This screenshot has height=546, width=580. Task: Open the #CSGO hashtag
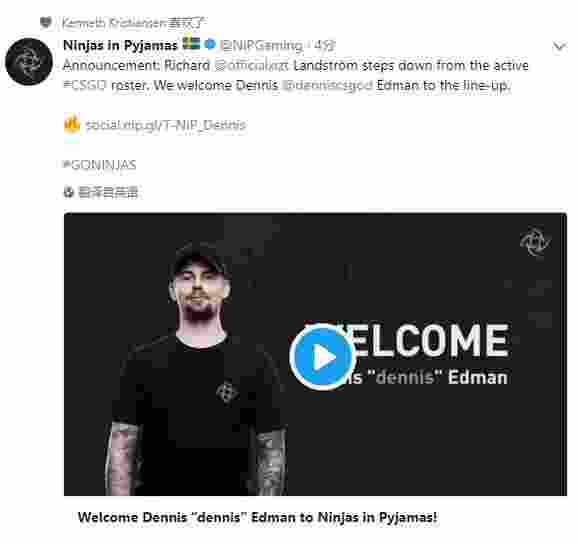[85, 86]
